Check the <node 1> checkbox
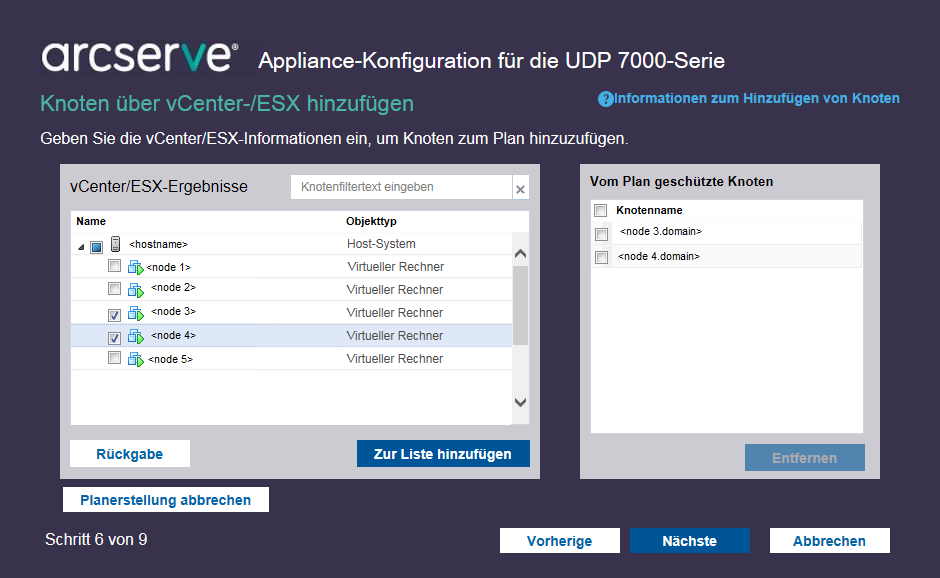 (x=114, y=266)
